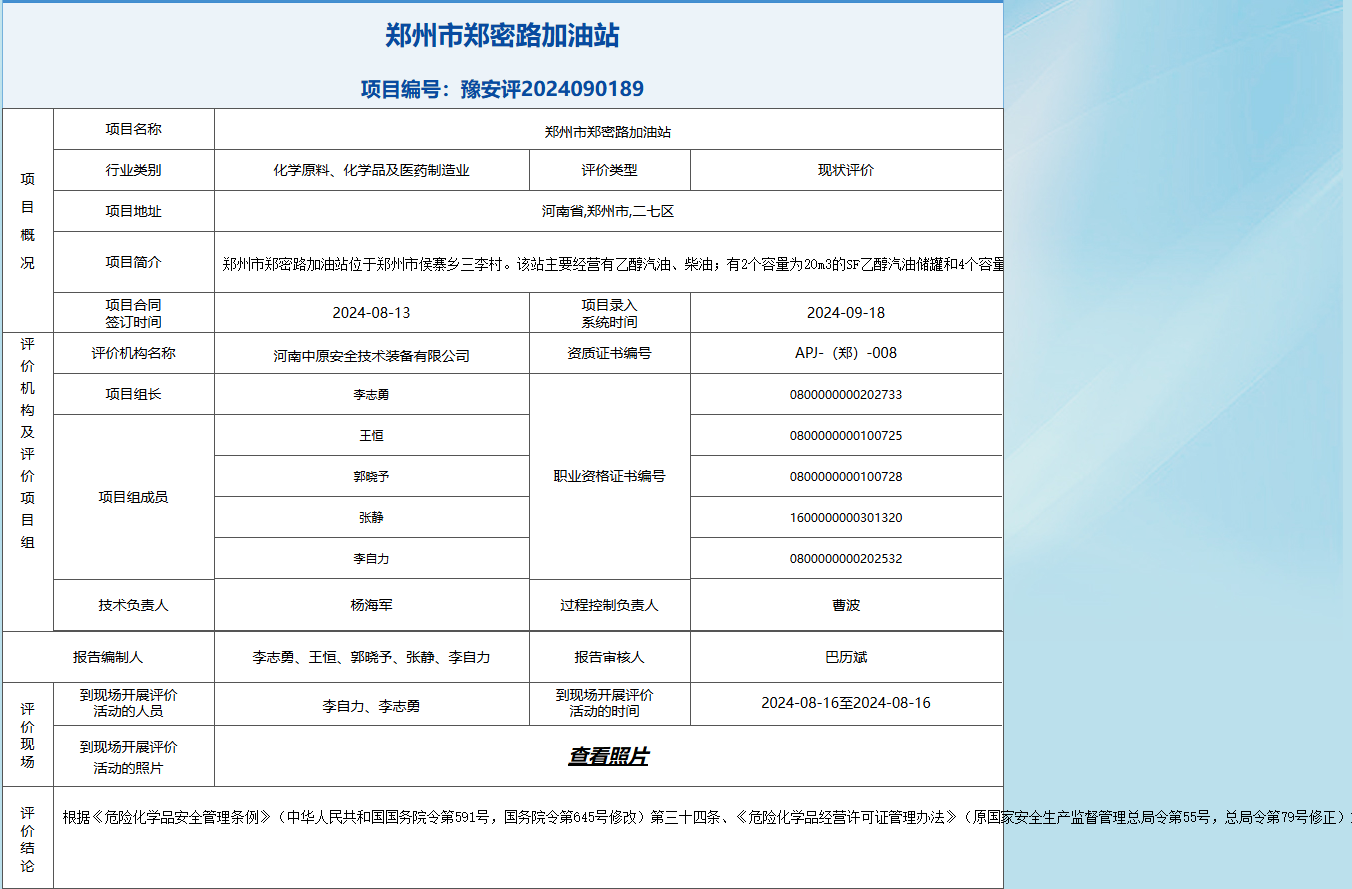The height and width of the screenshot is (889, 1352).
Task: Click the 项目组成员 label cell
Action: 133,497
